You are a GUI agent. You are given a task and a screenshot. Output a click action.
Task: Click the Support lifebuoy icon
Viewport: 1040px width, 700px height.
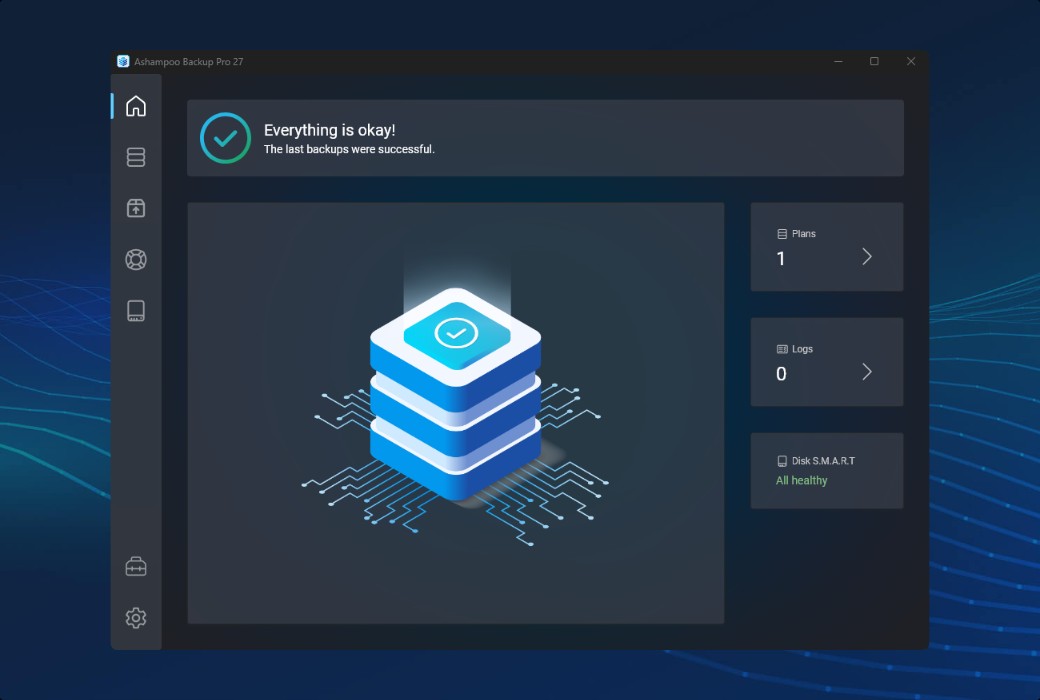click(136, 259)
